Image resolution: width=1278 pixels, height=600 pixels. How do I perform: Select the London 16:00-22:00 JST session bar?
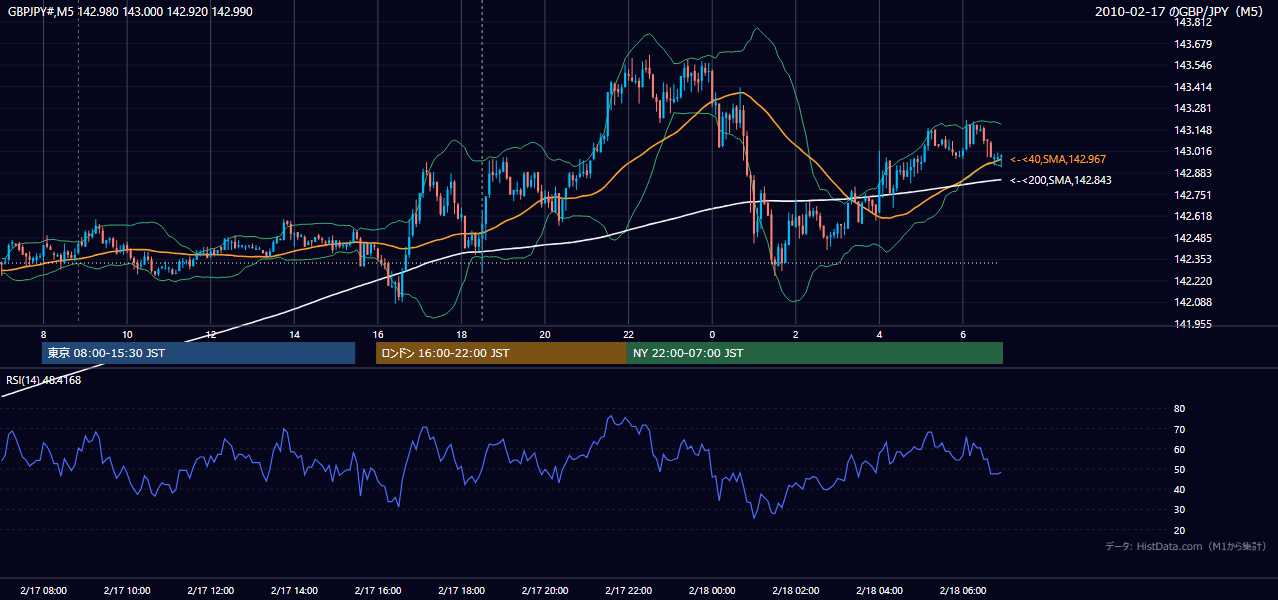tap(501, 353)
